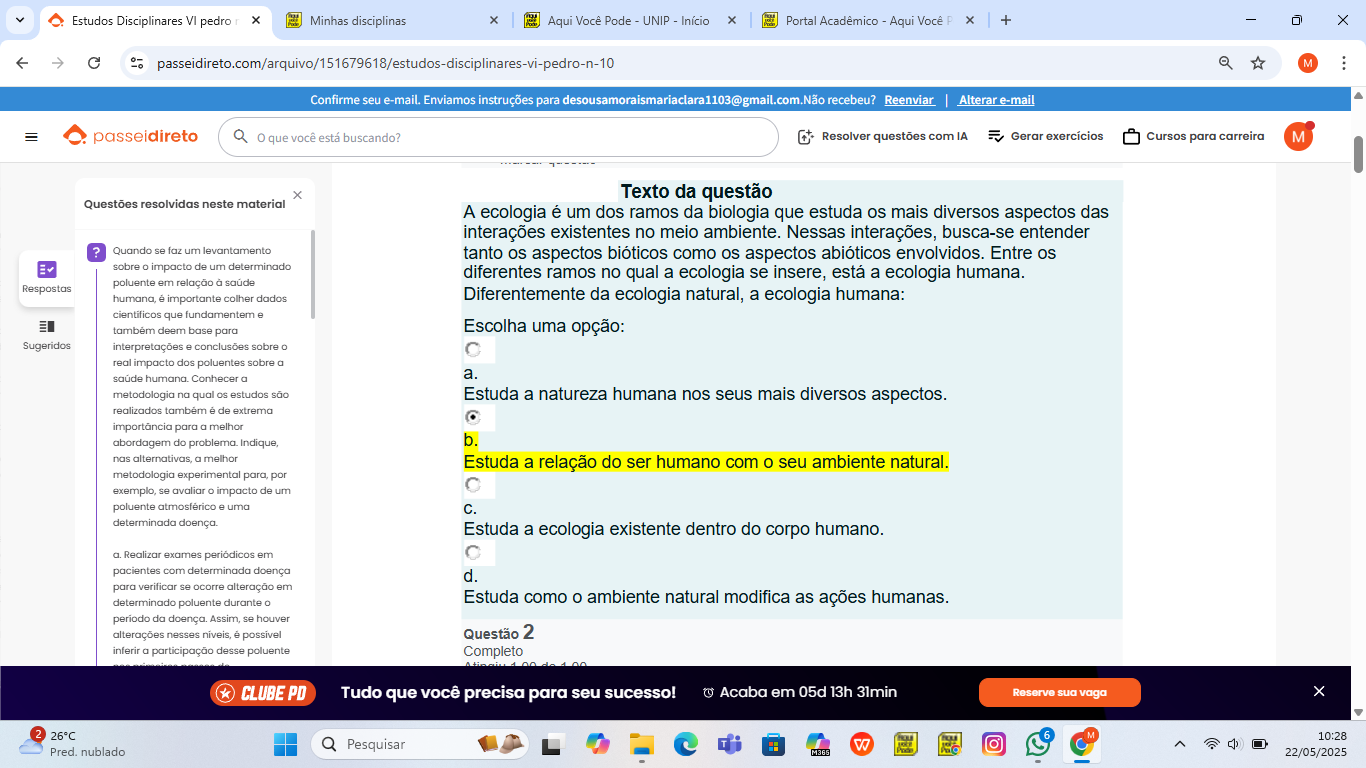1366x768 pixels.
Task: Open the hamburger menu beside the Passei Direto logo
Action: pos(31,137)
